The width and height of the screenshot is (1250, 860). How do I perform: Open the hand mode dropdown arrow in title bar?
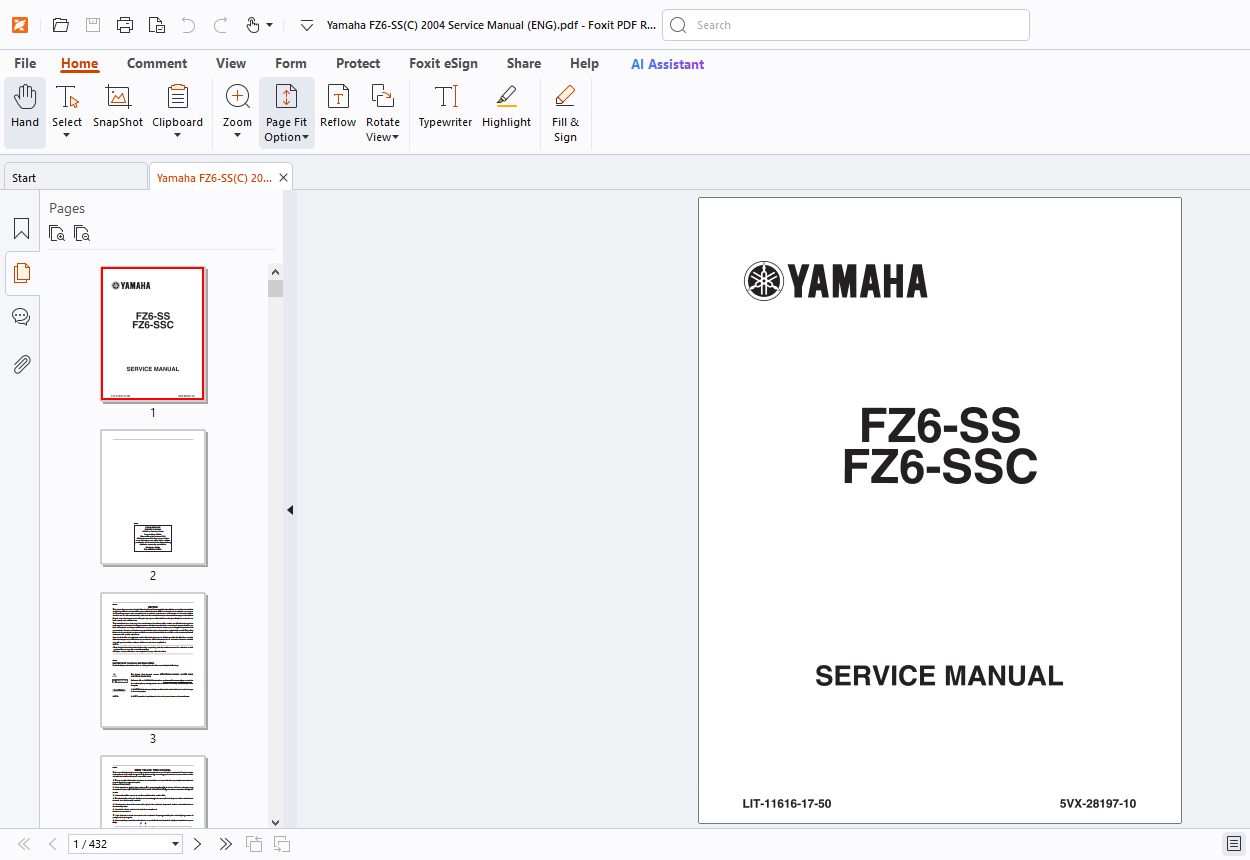click(x=269, y=25)
